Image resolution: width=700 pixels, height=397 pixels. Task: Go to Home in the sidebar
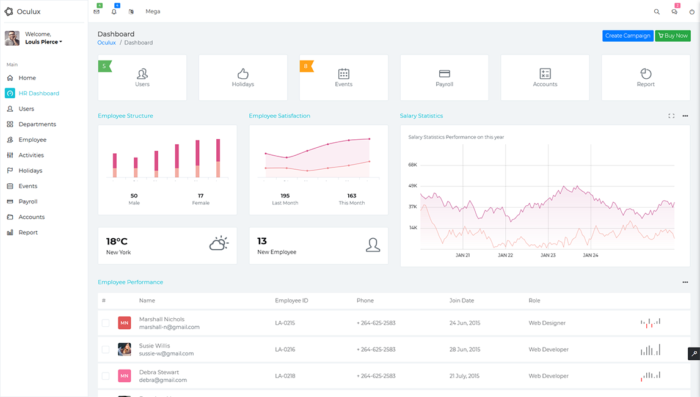[27, 78]
